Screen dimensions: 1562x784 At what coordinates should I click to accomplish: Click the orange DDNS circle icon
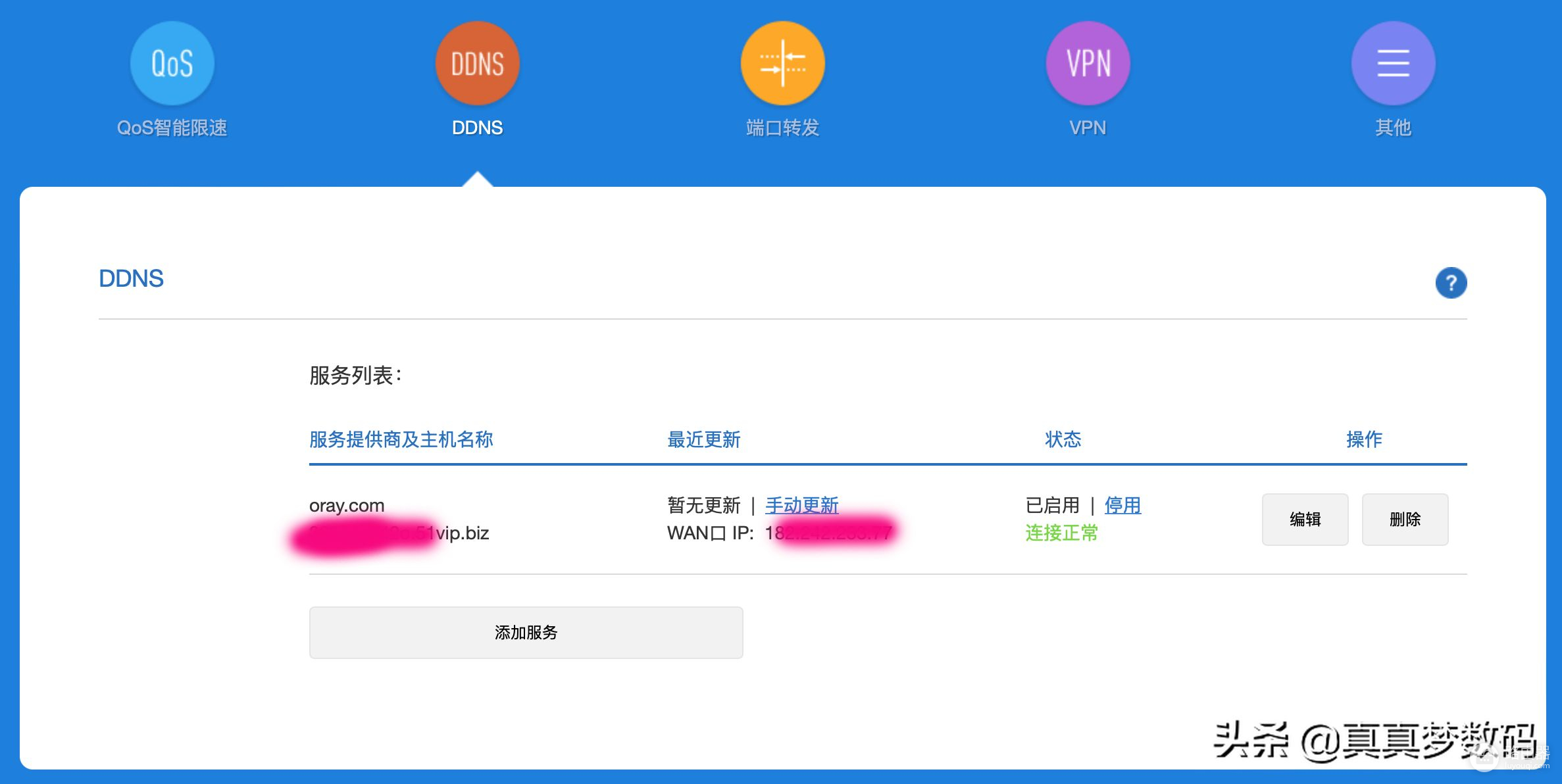477,63
